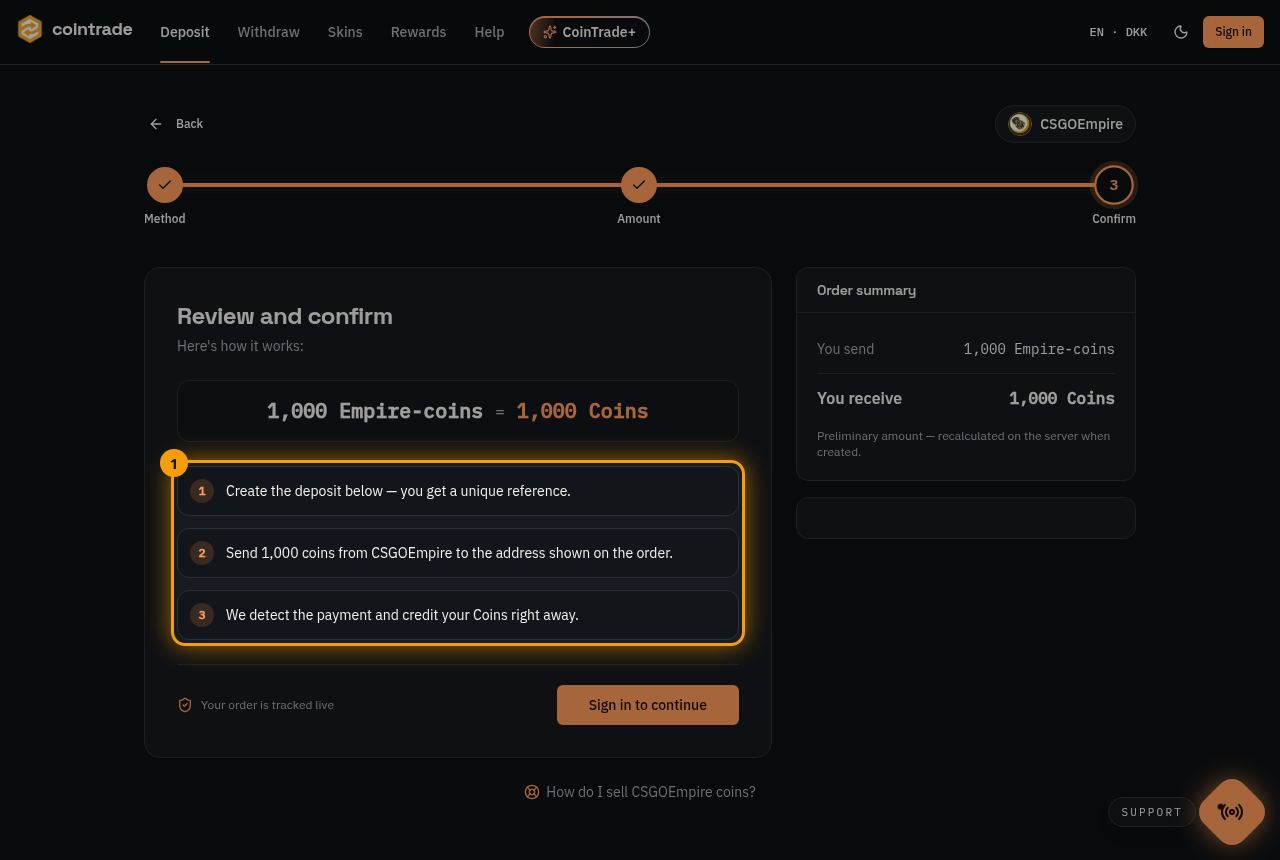Click the You receive 1,000 Coins value
The height and width of the screenshot is (860, 1280).
pos(1062,398)
